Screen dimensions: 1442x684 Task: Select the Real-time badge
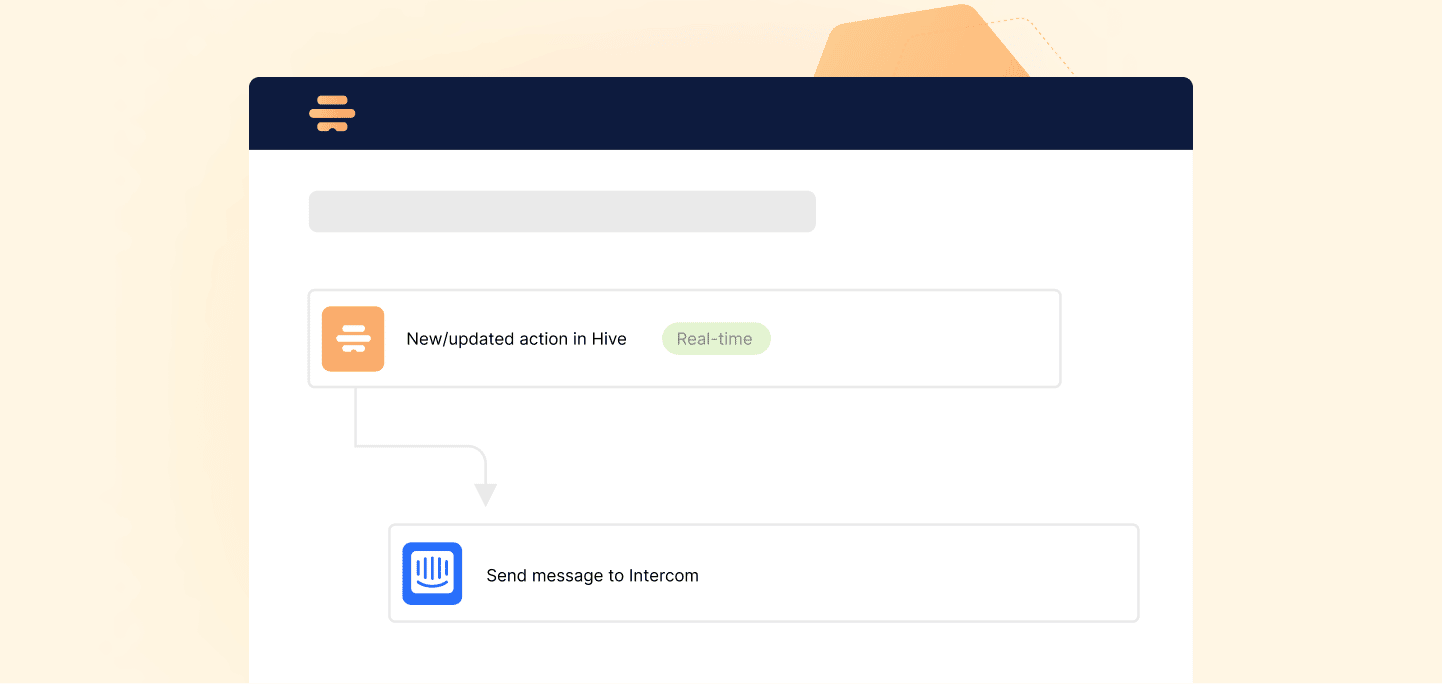pos(716,339)
